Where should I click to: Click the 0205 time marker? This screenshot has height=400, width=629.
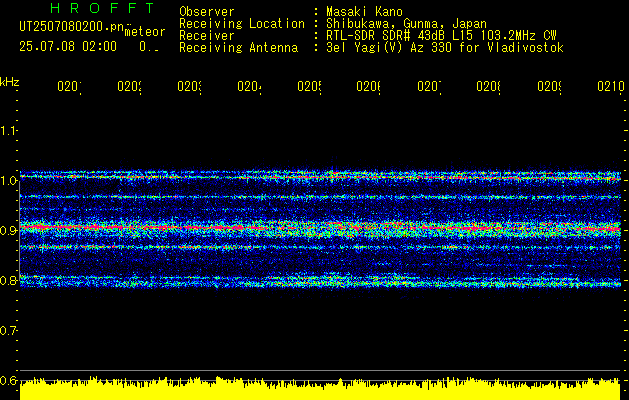click(309, 86)
